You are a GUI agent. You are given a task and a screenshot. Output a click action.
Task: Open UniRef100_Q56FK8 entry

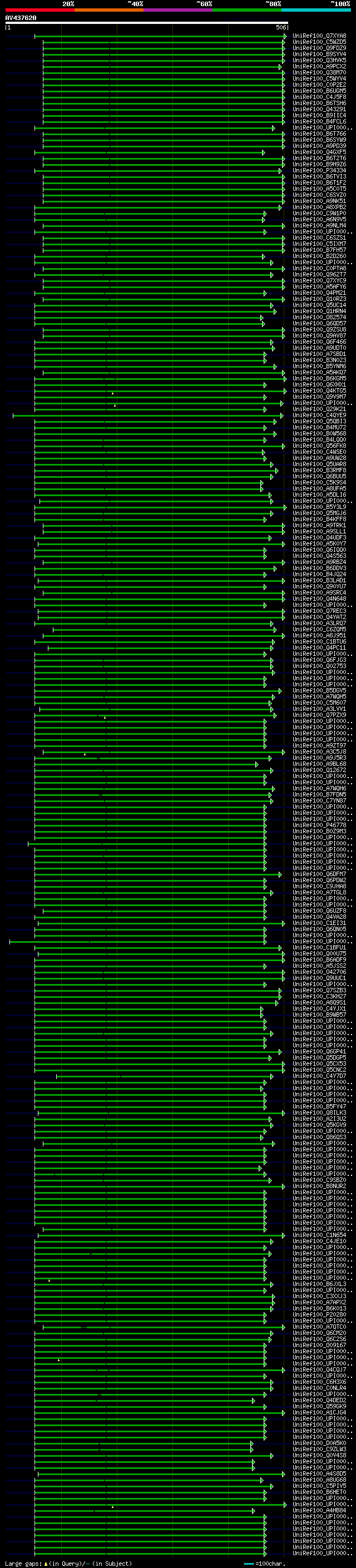(319, 446)
